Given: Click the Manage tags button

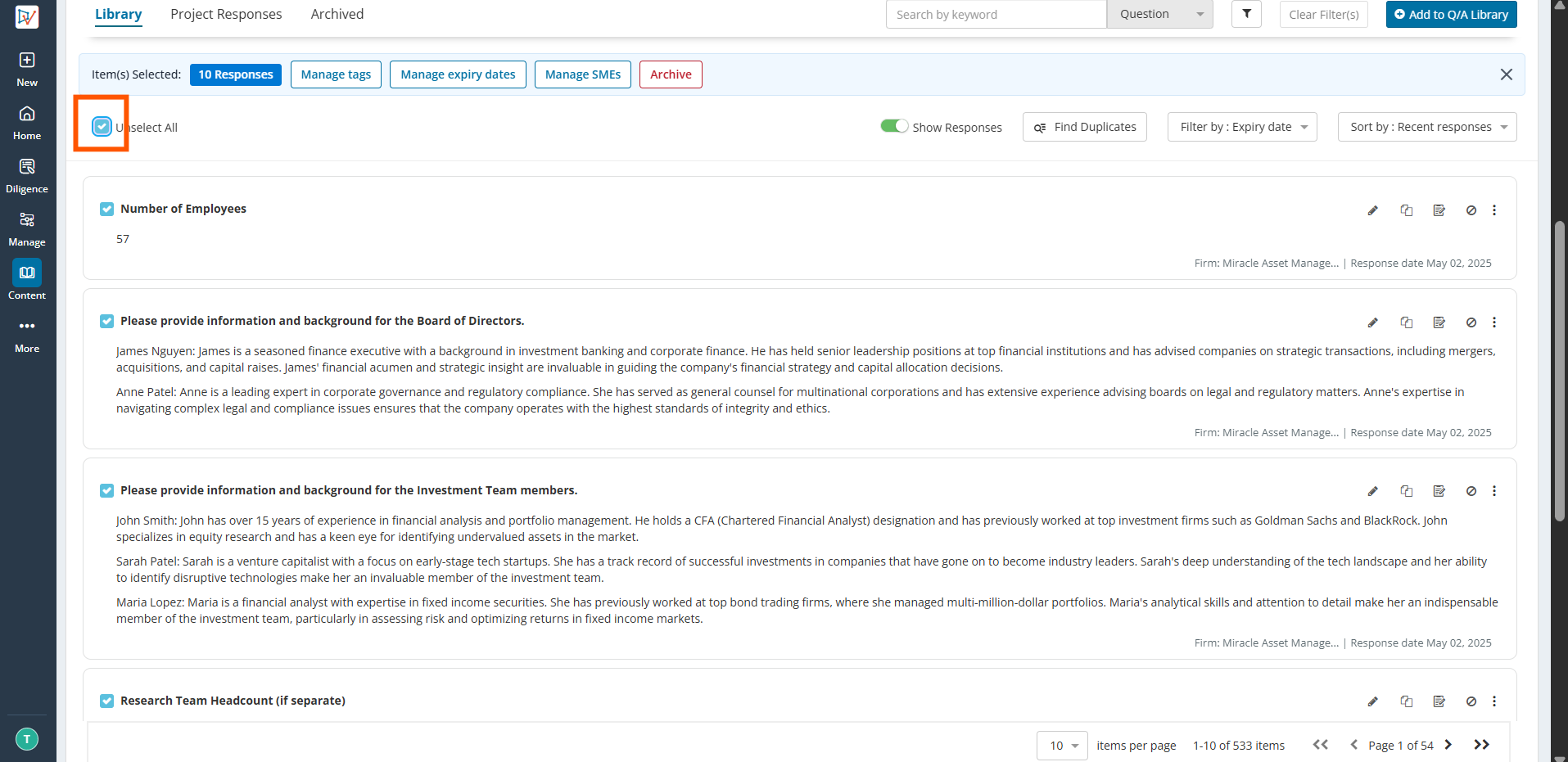Looking at the screenshot, I should click(x=336, y=74).
